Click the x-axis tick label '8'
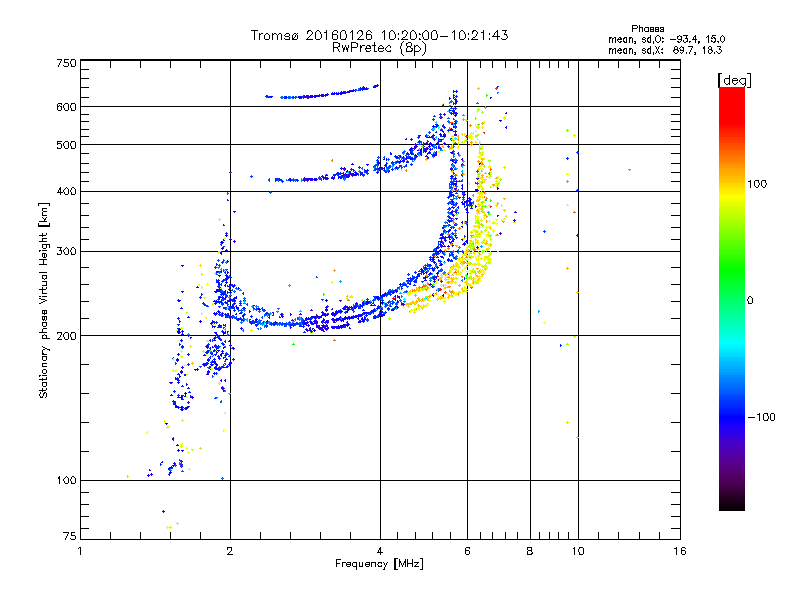This screenshot has width=800, height=600. coord(530,551)
